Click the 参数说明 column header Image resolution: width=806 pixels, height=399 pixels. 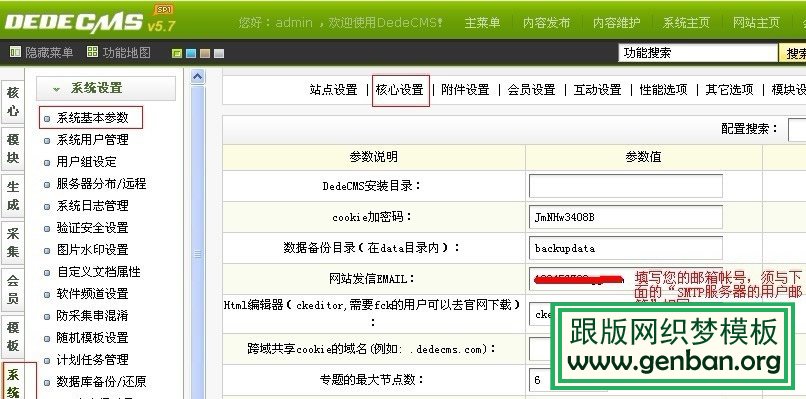374,157
